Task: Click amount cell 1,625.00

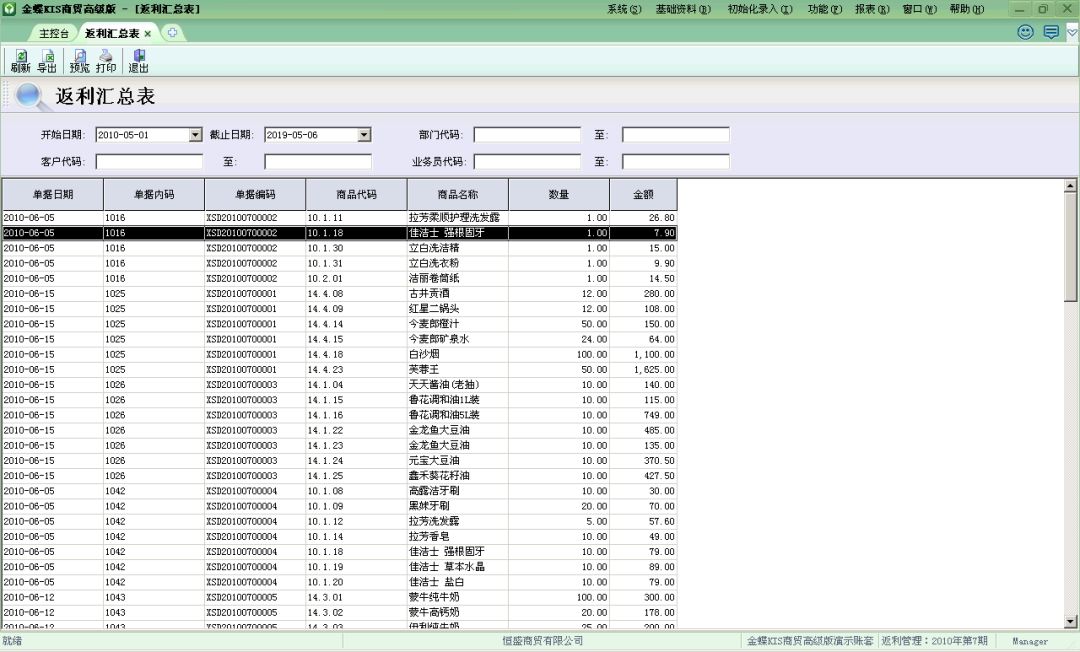Action: pos(643,369)
